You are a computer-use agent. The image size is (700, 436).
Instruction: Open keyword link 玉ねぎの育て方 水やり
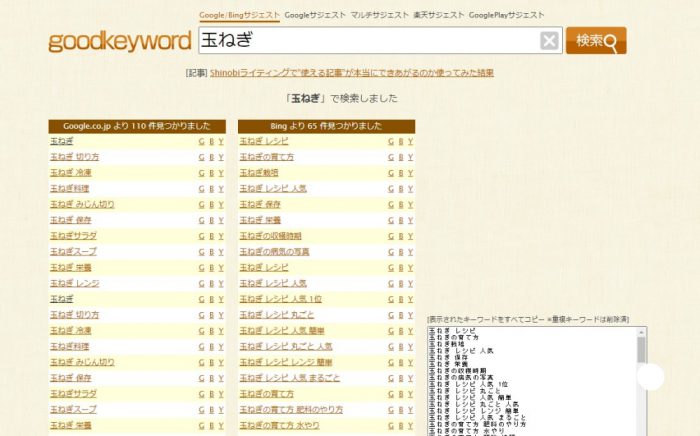279,425
